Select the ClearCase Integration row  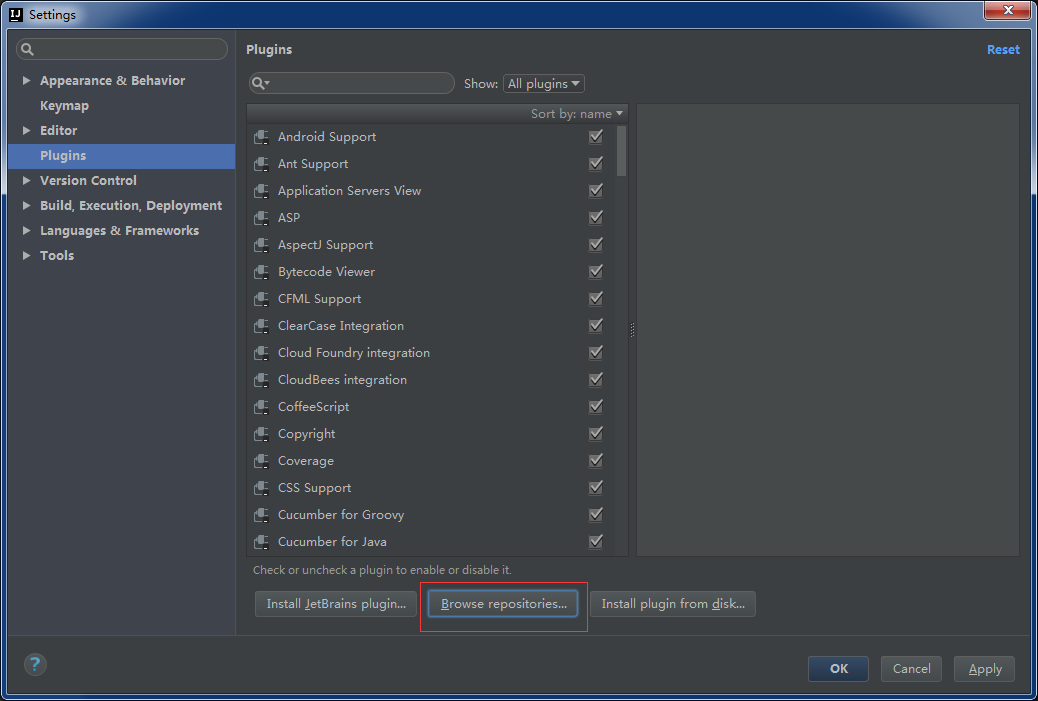pyautogui.click(x=430, y=326)
